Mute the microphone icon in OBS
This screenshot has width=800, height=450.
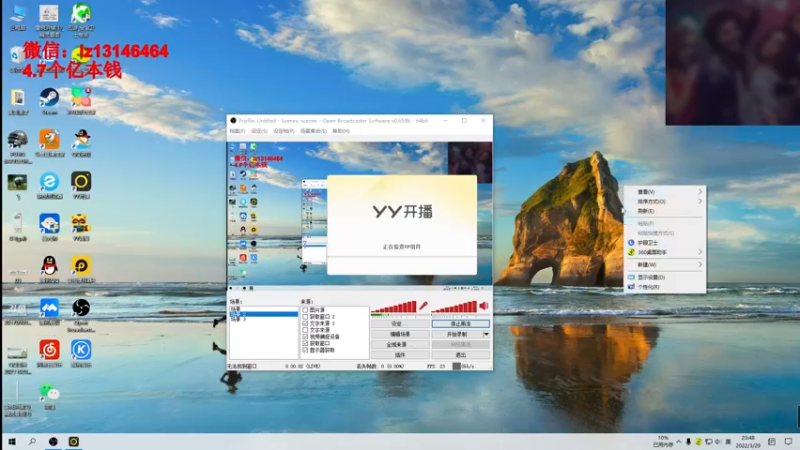(423, 306)
